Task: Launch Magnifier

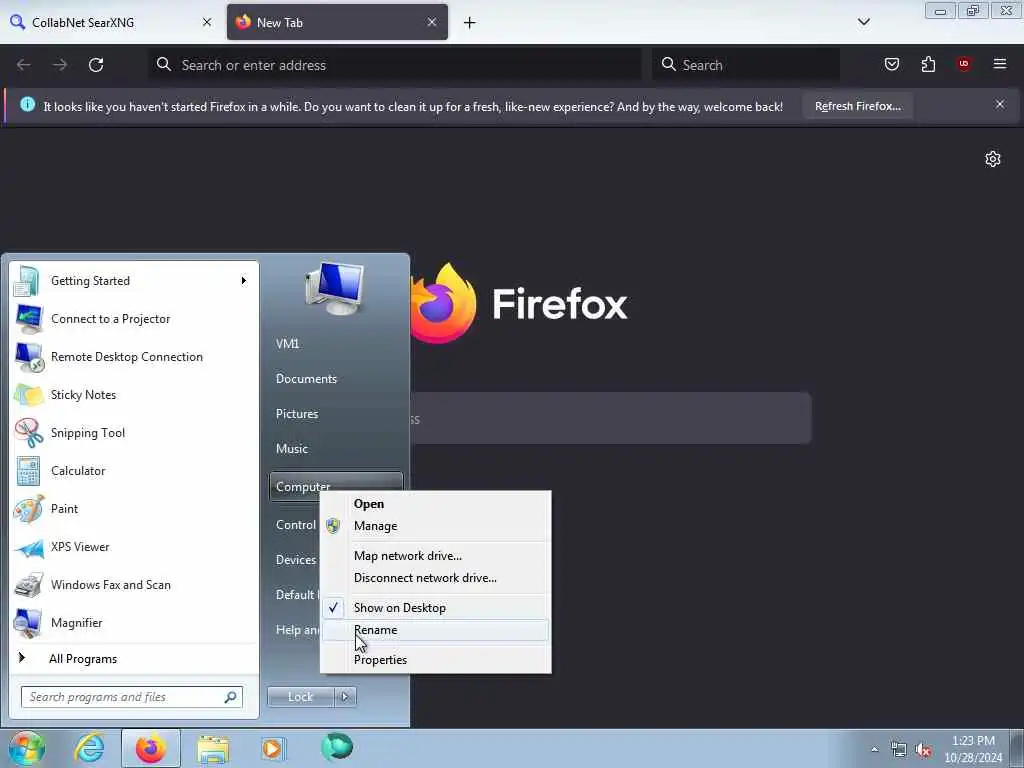Action: (x=134, y=622)
